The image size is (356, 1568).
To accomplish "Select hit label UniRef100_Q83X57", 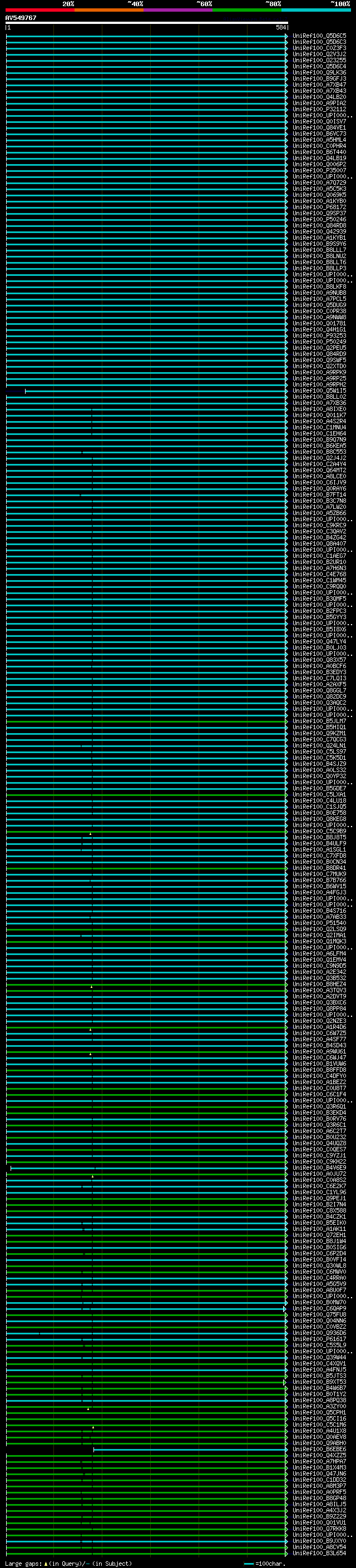I will pyautogui.click(x=319, y=660).
